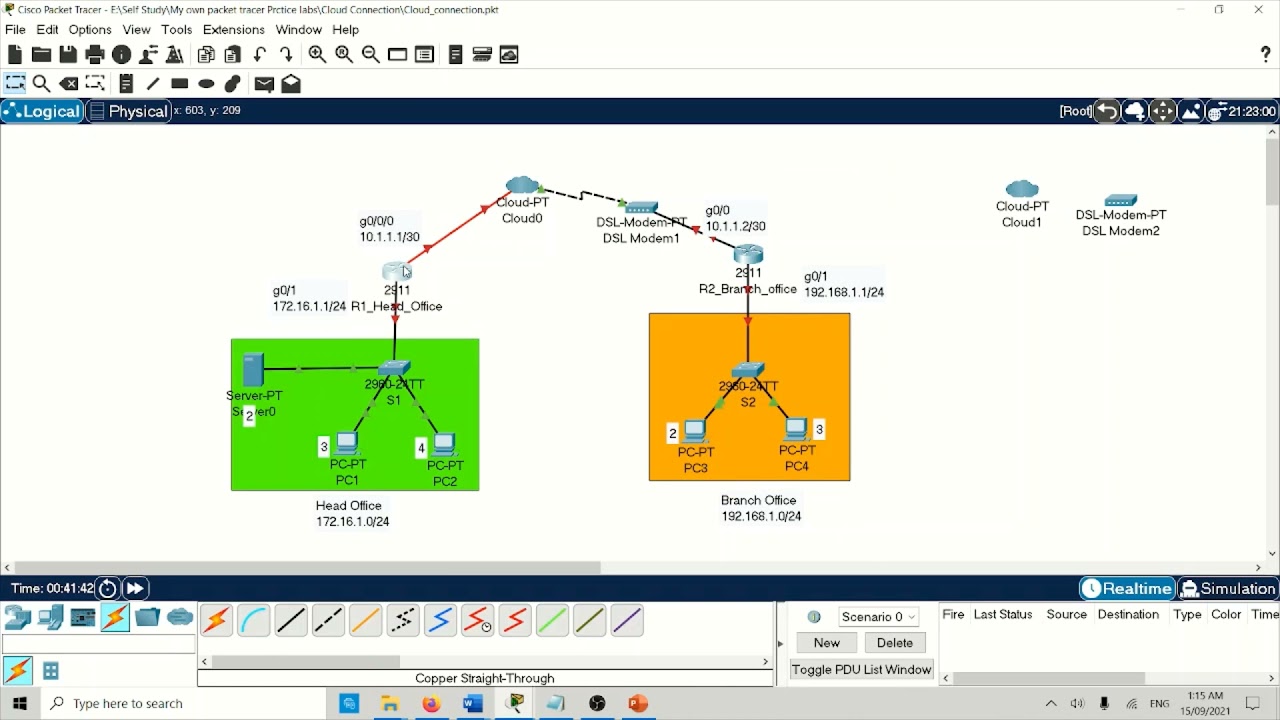Open Word from the Windows taskbar
The width and height of the screenshot is (1280, 720).
point(473,704)
